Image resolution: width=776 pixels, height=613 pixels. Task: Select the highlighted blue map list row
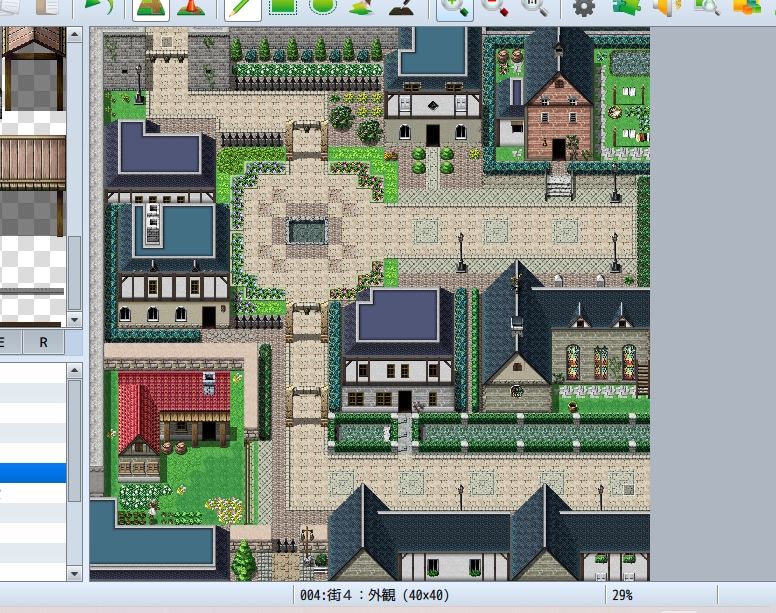[33, 472]
